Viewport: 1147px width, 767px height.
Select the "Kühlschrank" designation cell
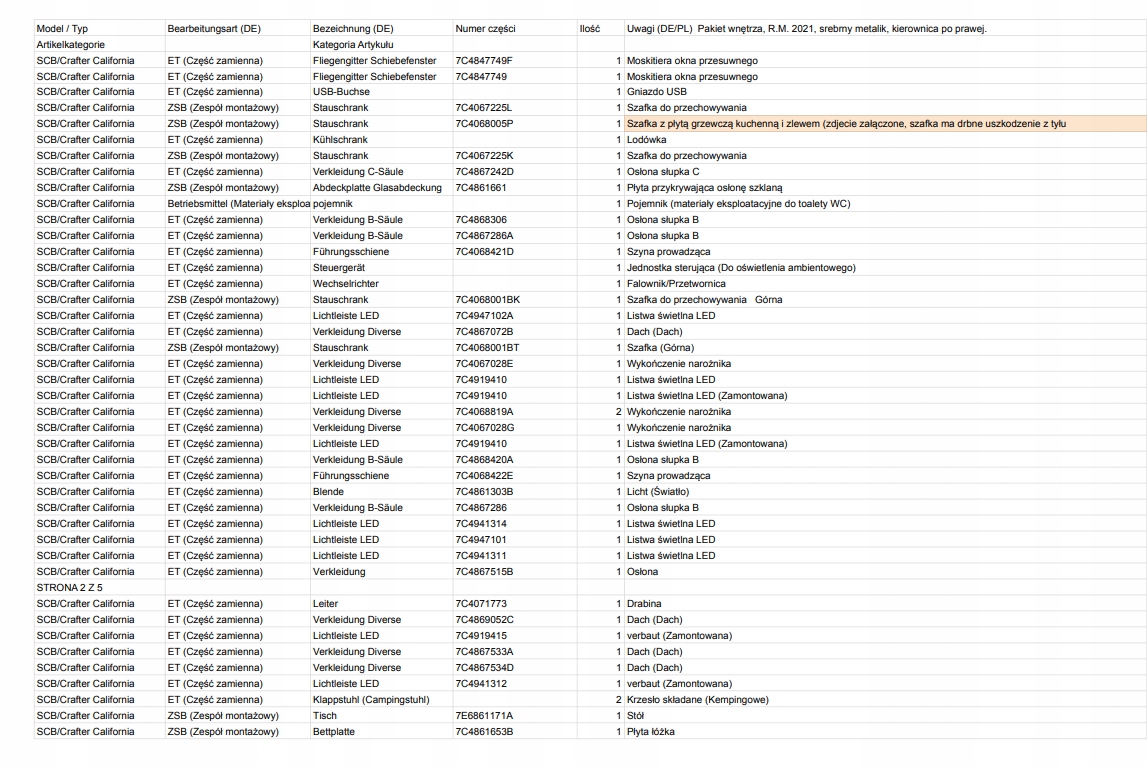pos(342,140)
